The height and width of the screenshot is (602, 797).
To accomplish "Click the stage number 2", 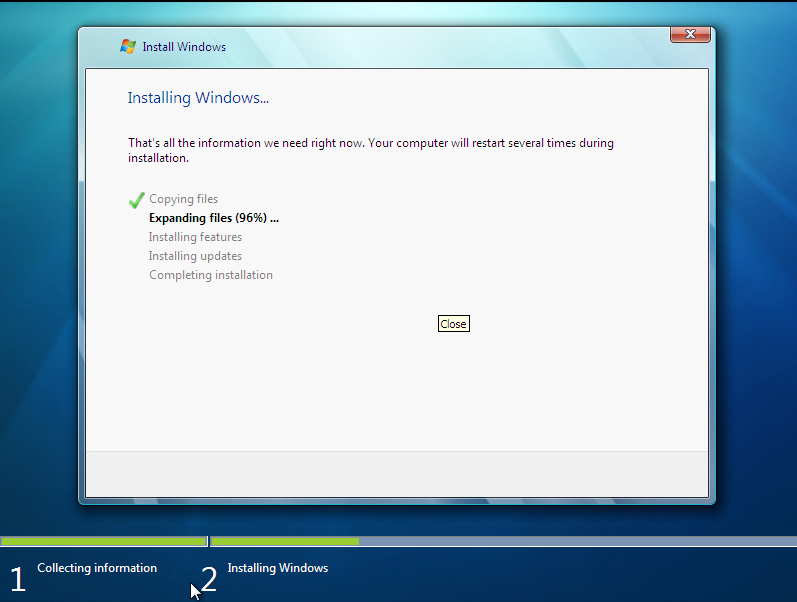I will tap(209, 579).
